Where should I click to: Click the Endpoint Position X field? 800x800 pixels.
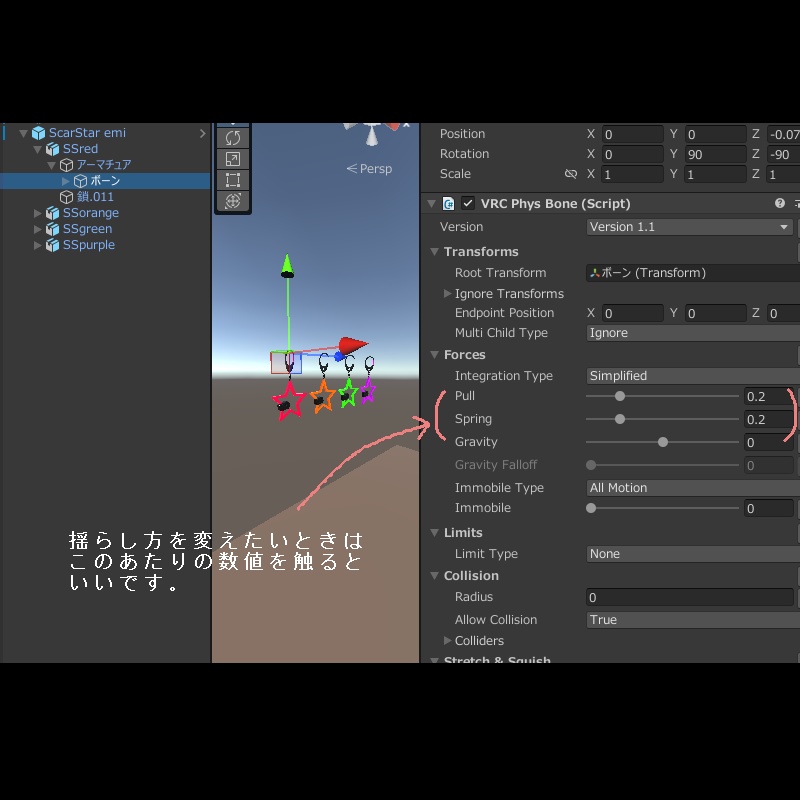(633, 313)
